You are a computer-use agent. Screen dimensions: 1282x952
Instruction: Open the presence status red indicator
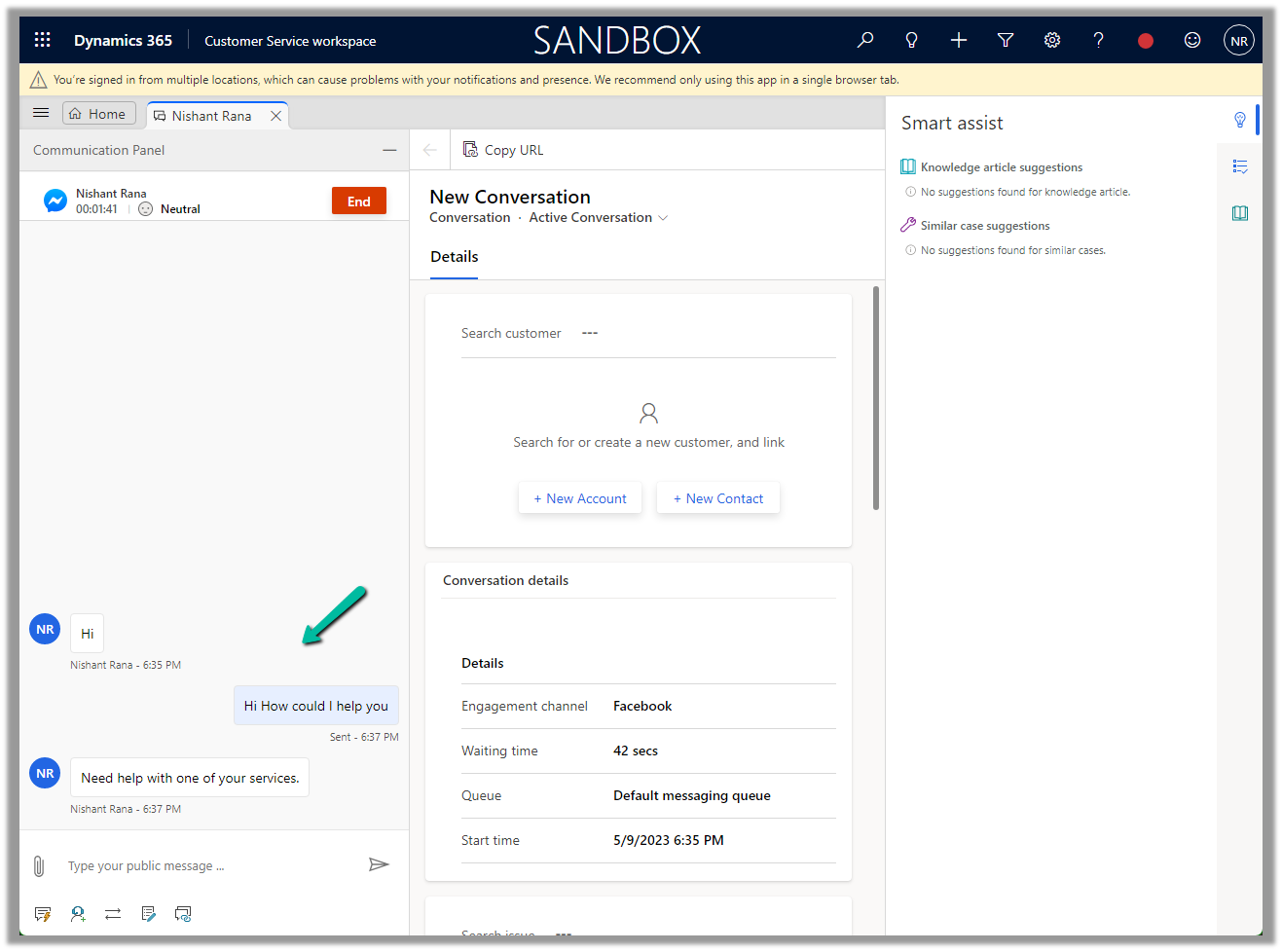coord(1146,40)
